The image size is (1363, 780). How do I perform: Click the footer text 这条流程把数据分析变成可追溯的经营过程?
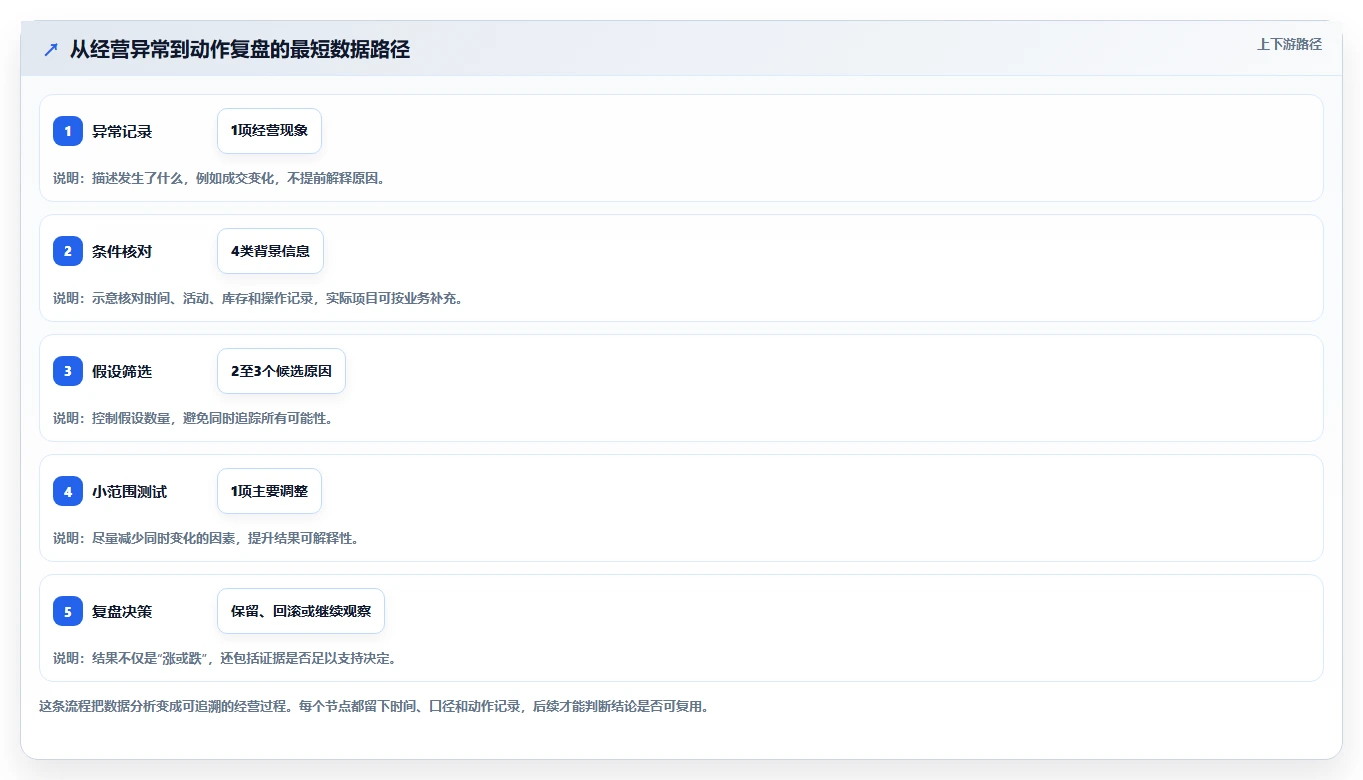(165, 706)
